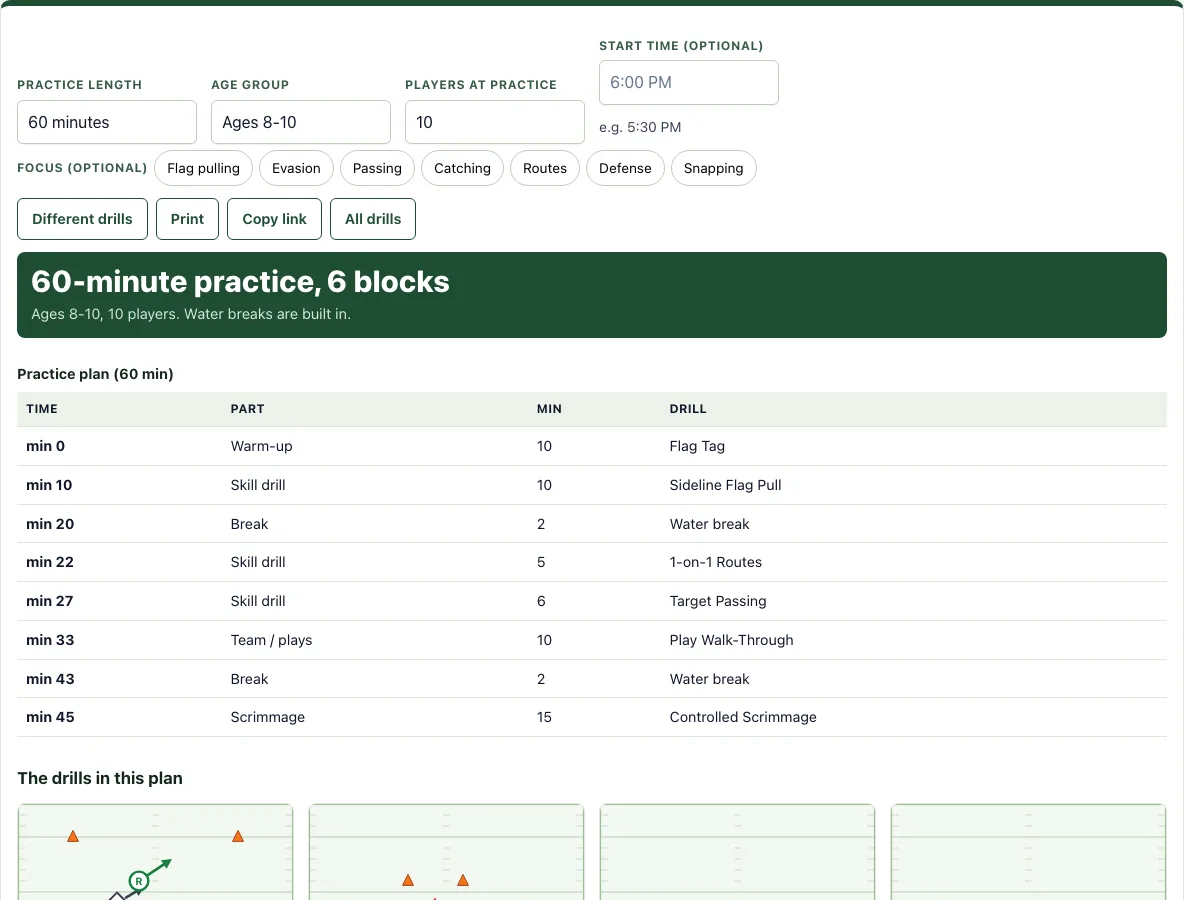Toggle the Snapping focus chip
Image resolution: width=1184 pixels, height=900 pixels.
[x=714, y=168]
